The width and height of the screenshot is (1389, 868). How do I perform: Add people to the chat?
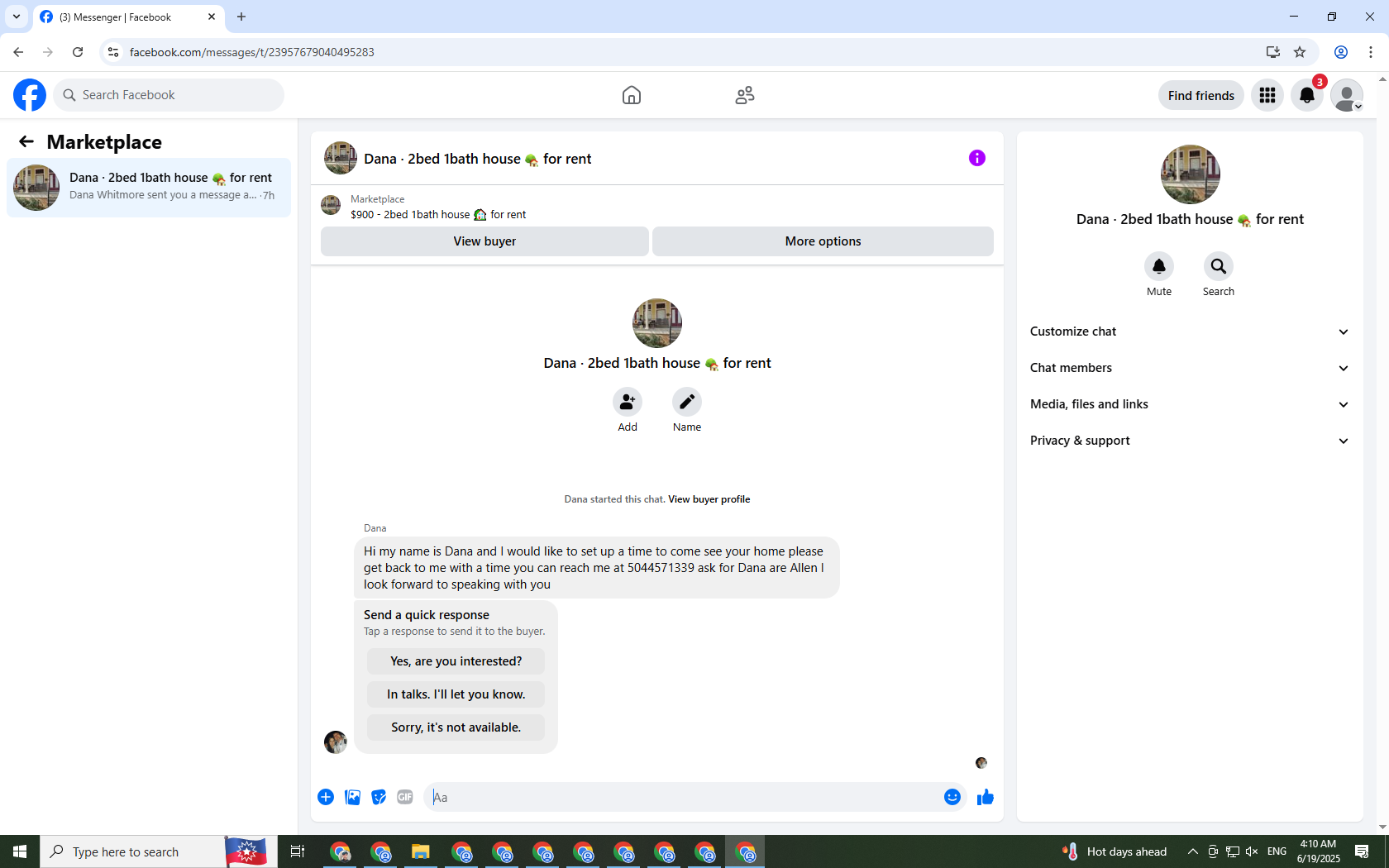pos(628,402)
